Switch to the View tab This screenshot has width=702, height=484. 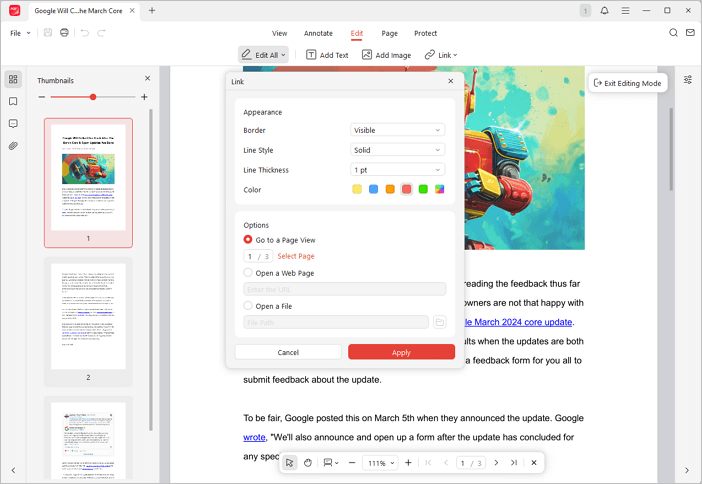(279, 33)
